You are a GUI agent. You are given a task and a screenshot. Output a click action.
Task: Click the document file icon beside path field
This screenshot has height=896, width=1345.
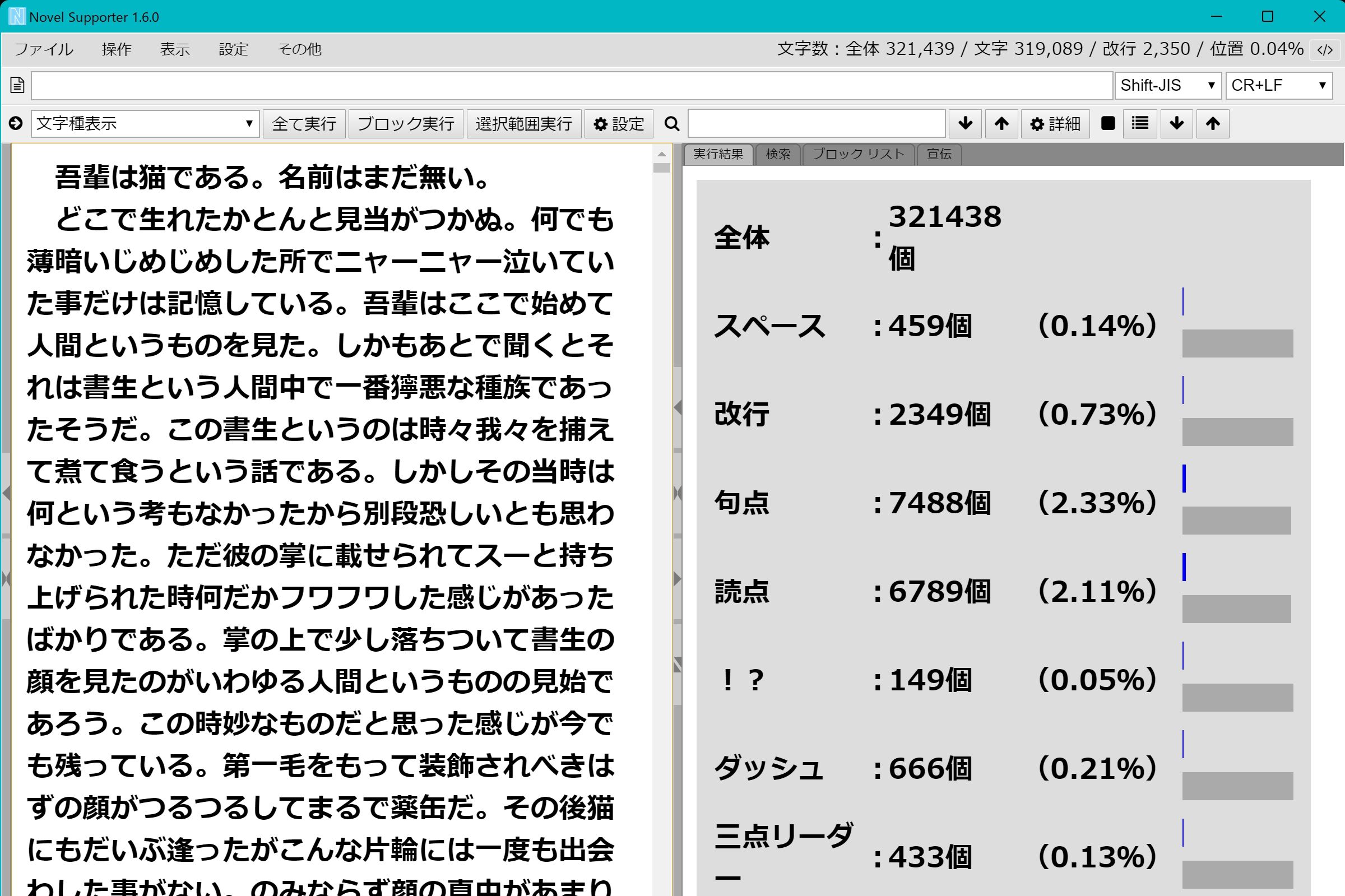(17, 85)
